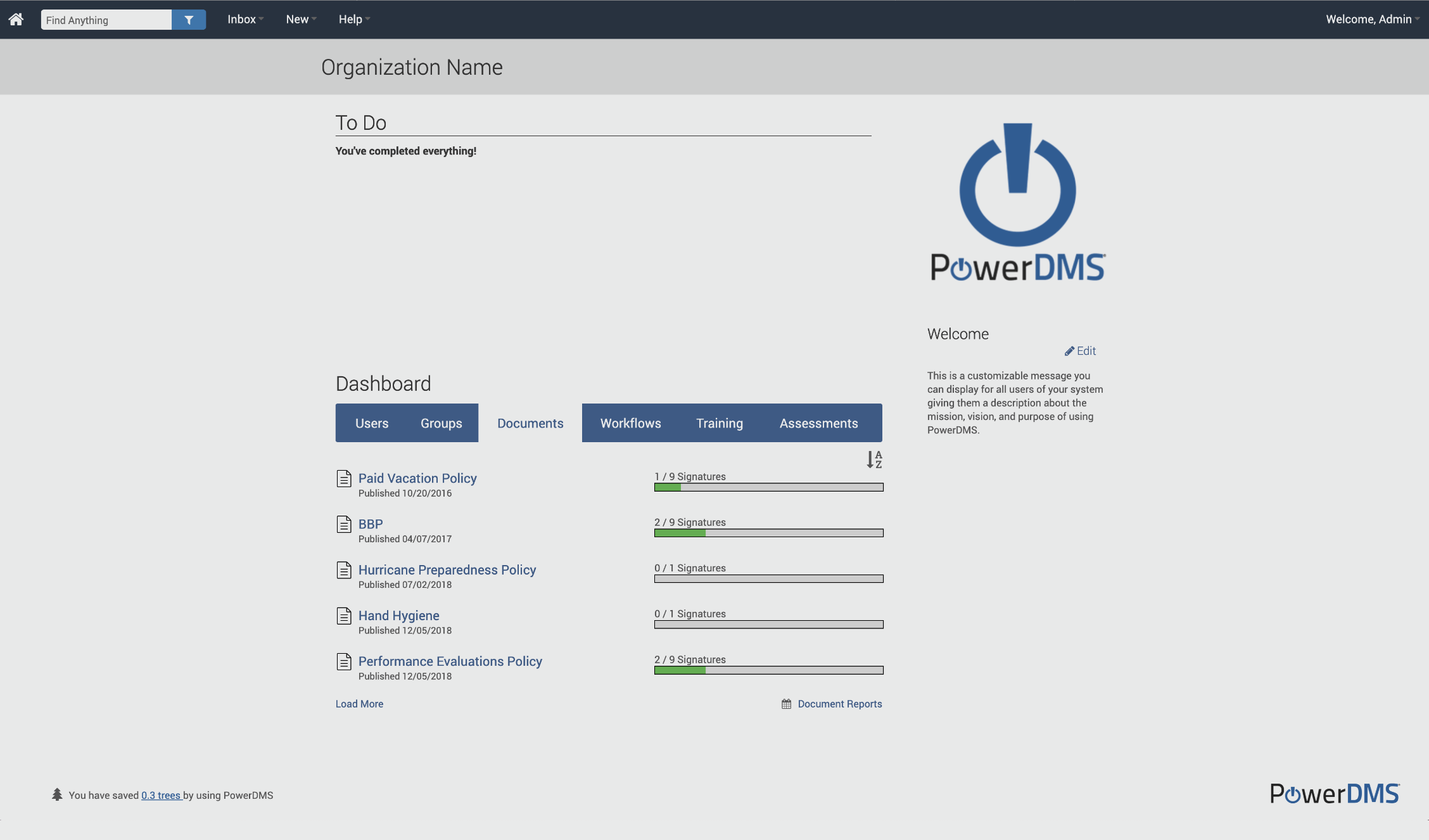The width and height of the screenshot is (1429, 840).
Task: Click the search filter funnel icon
Action: [x=189, y=20]
